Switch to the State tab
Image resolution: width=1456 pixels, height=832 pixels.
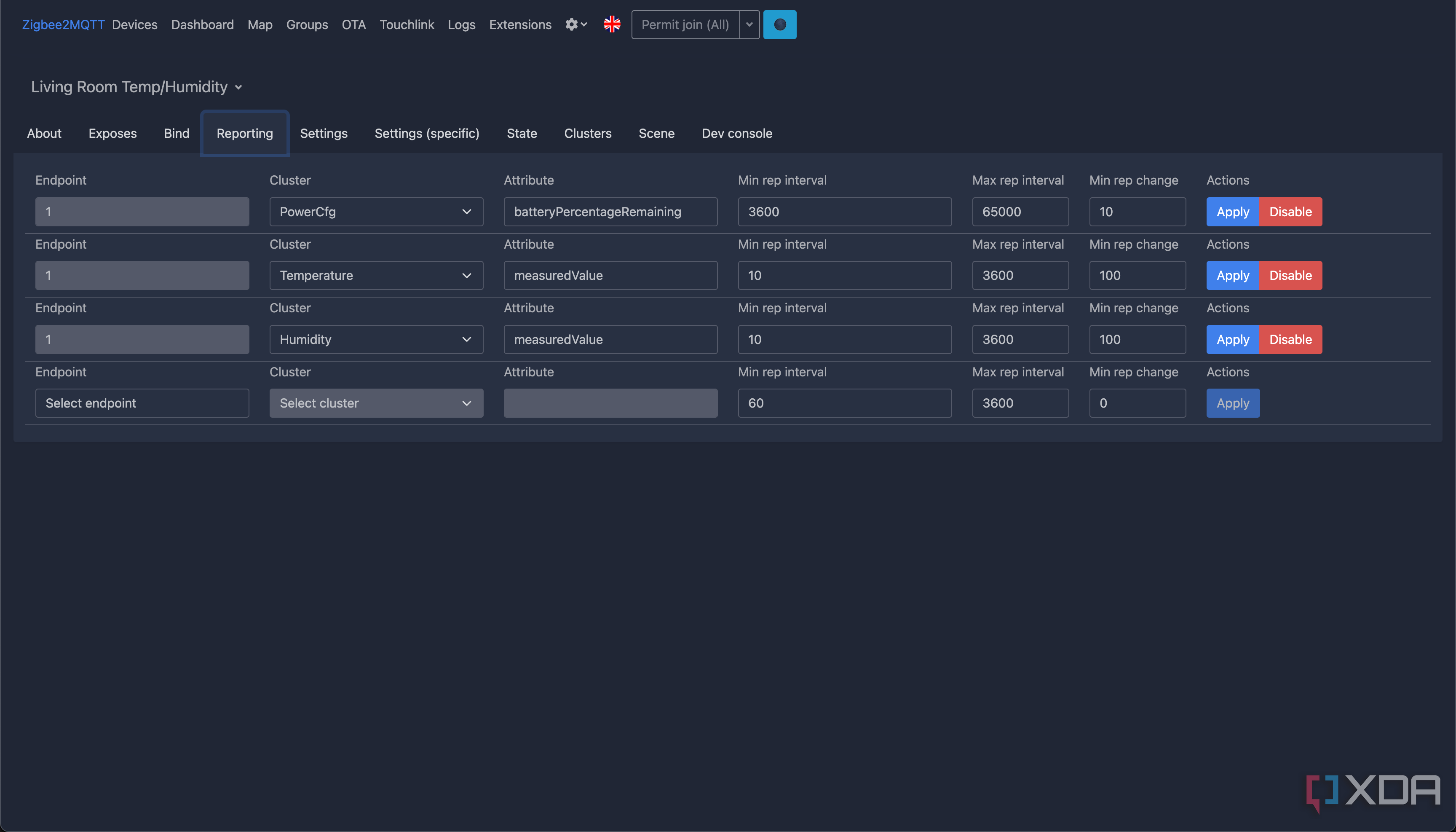pos(522,133)
